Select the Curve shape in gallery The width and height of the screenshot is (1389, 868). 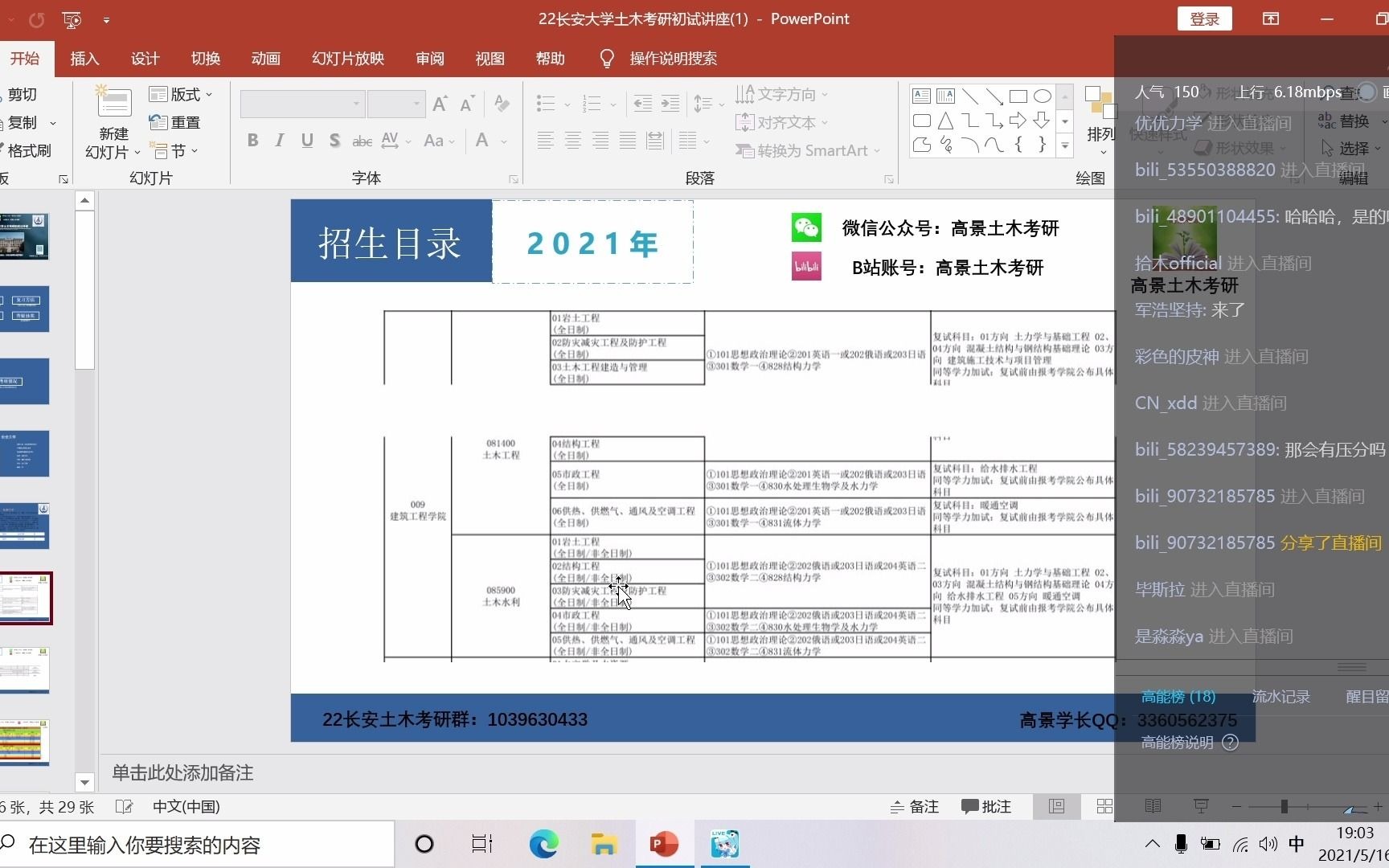click(x=994, y=145)
